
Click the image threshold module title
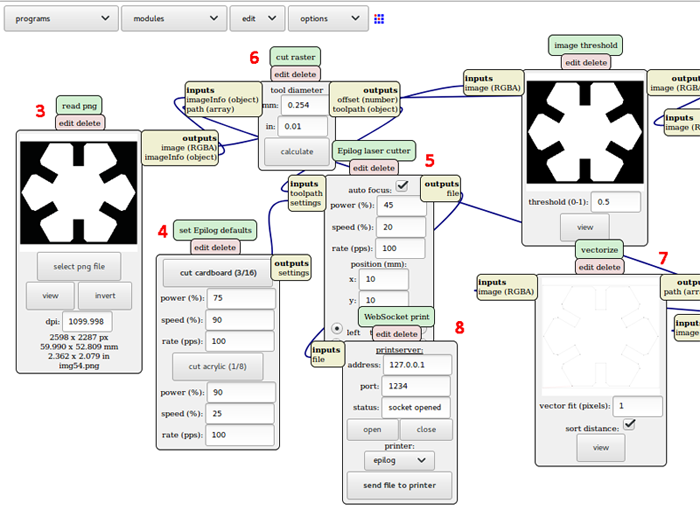(x=585, y=45)
